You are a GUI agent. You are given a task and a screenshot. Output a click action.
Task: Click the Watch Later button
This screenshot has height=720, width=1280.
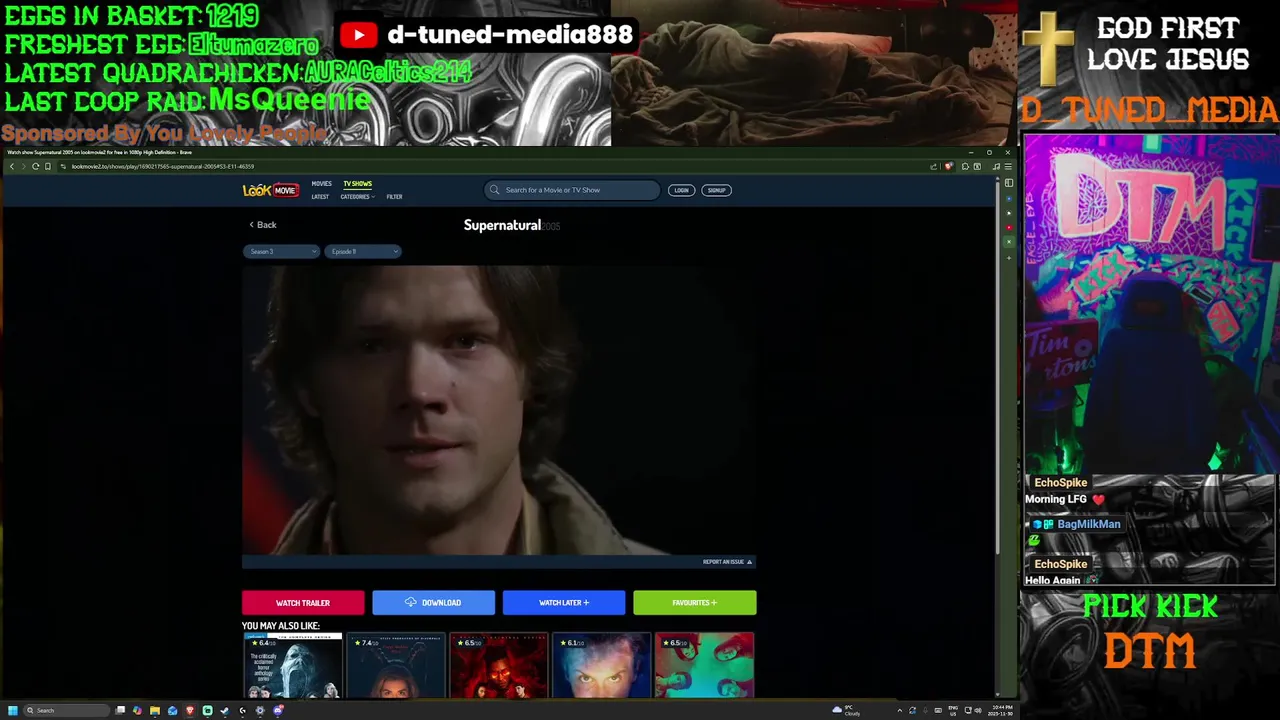coord(564,603)
